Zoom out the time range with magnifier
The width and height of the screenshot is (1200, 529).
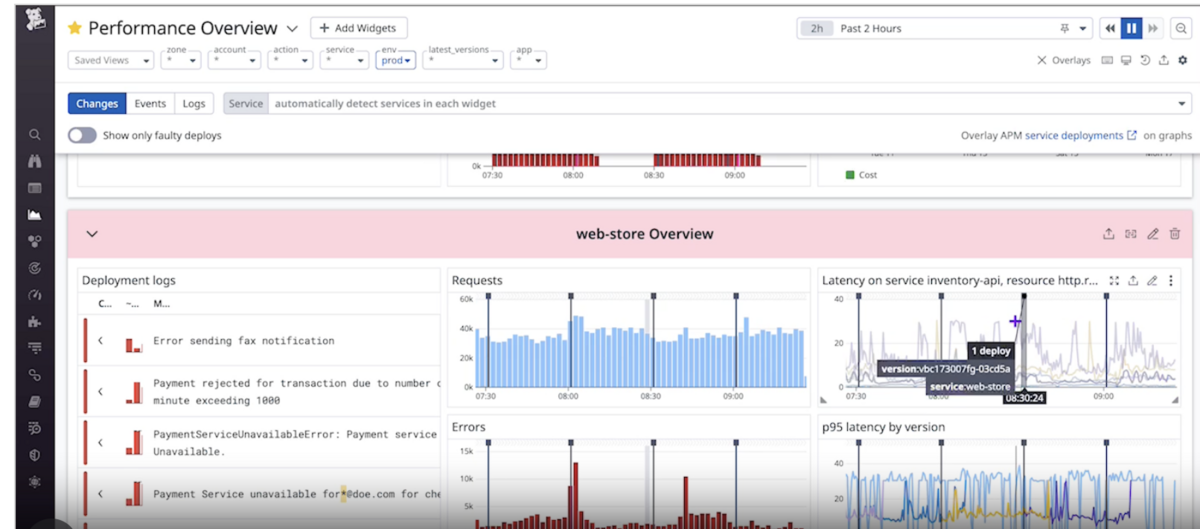coord(1181,29)
